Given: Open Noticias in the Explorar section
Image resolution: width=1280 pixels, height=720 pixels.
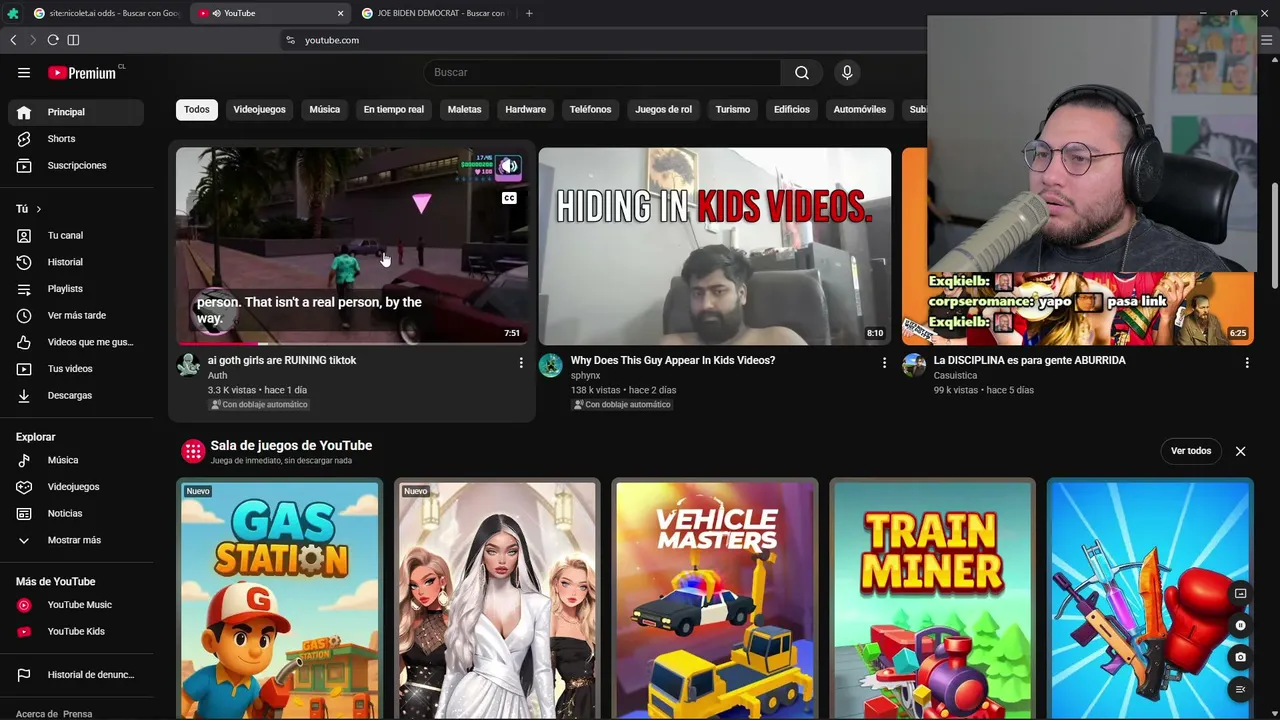Looking at the screenshot, I should (x=76, y=513).
